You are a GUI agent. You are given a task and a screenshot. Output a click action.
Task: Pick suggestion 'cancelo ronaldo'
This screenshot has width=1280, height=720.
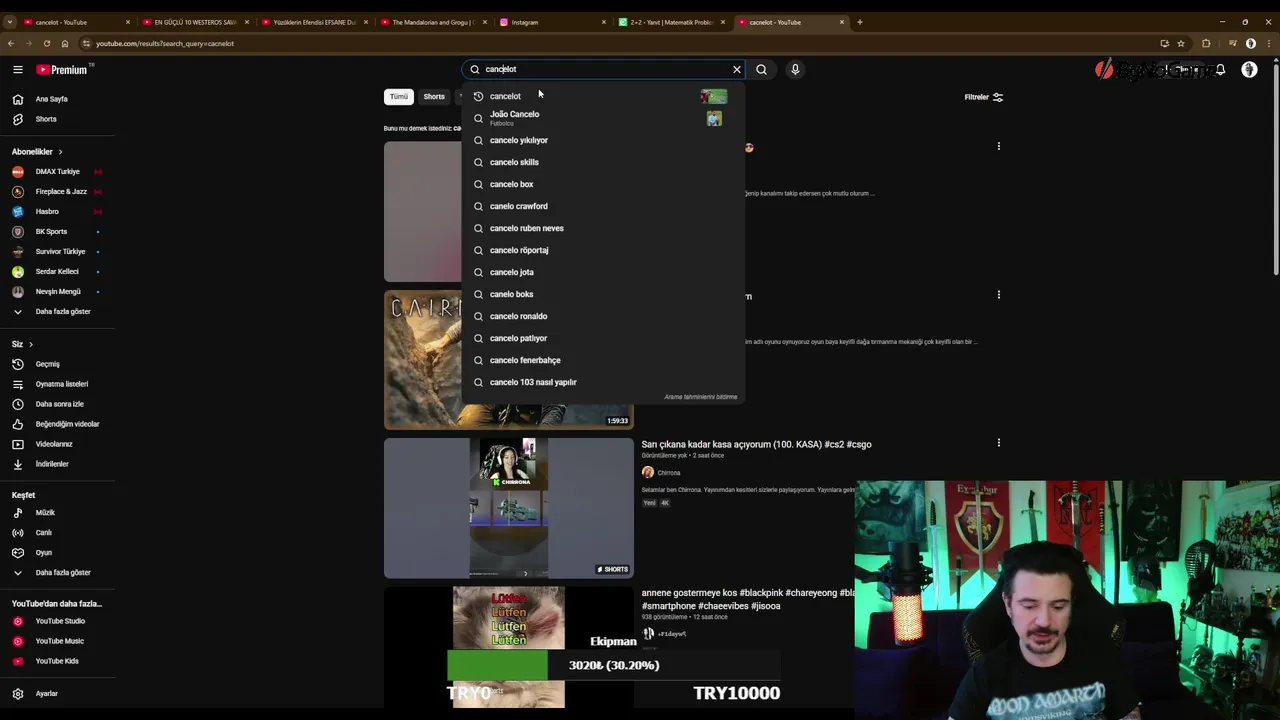(604, 316)
